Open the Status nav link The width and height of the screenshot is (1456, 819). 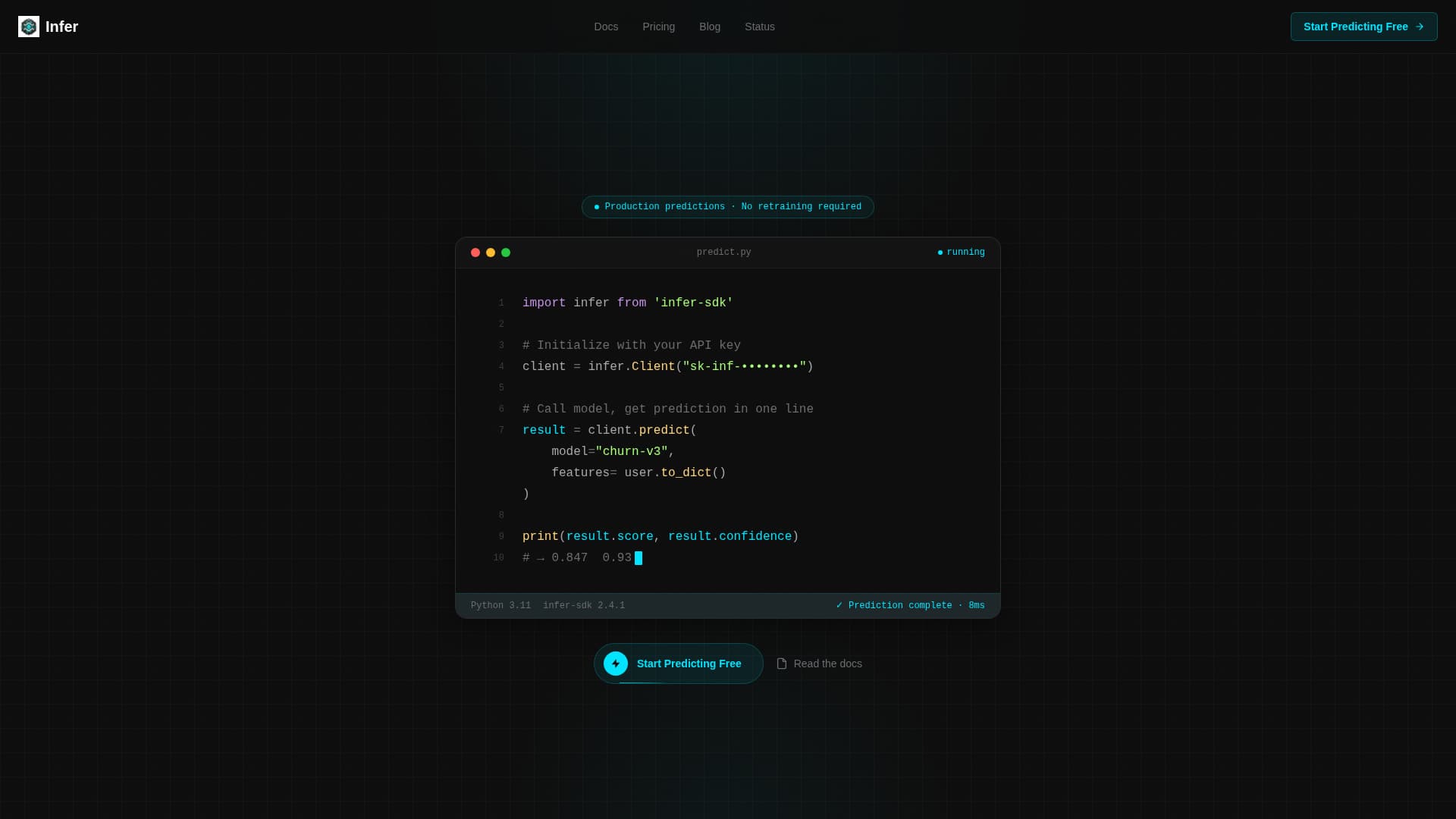760,27
